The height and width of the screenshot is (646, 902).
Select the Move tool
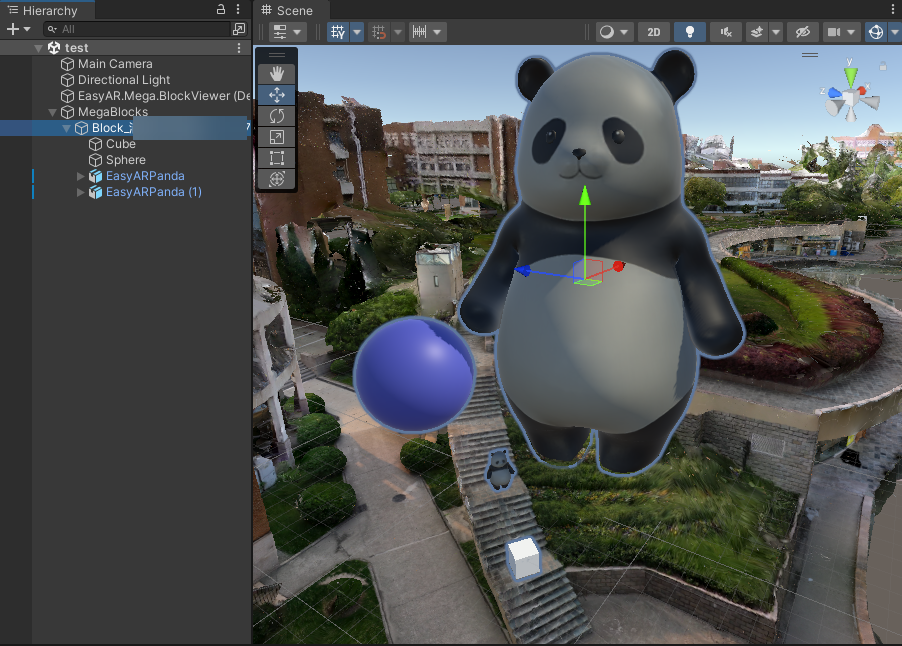[x=277, y=95]
